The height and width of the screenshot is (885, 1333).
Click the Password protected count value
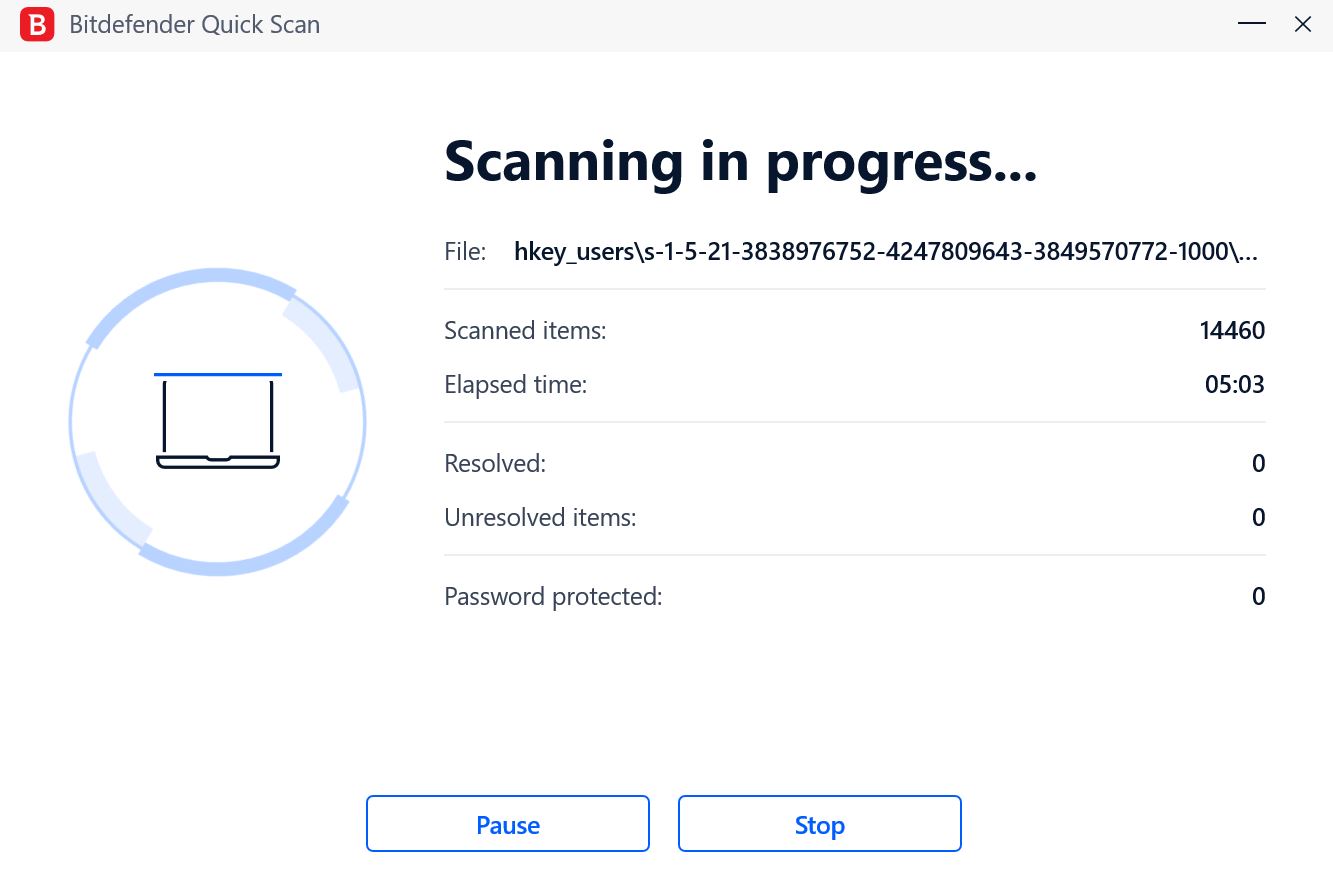1259,597
